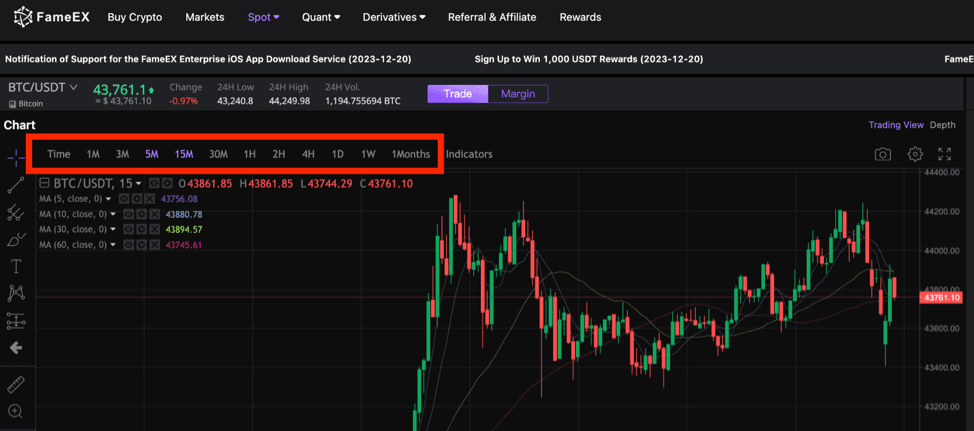Click the zoom in magnifier tool
The image size is (974, 431).
[16, 411]
